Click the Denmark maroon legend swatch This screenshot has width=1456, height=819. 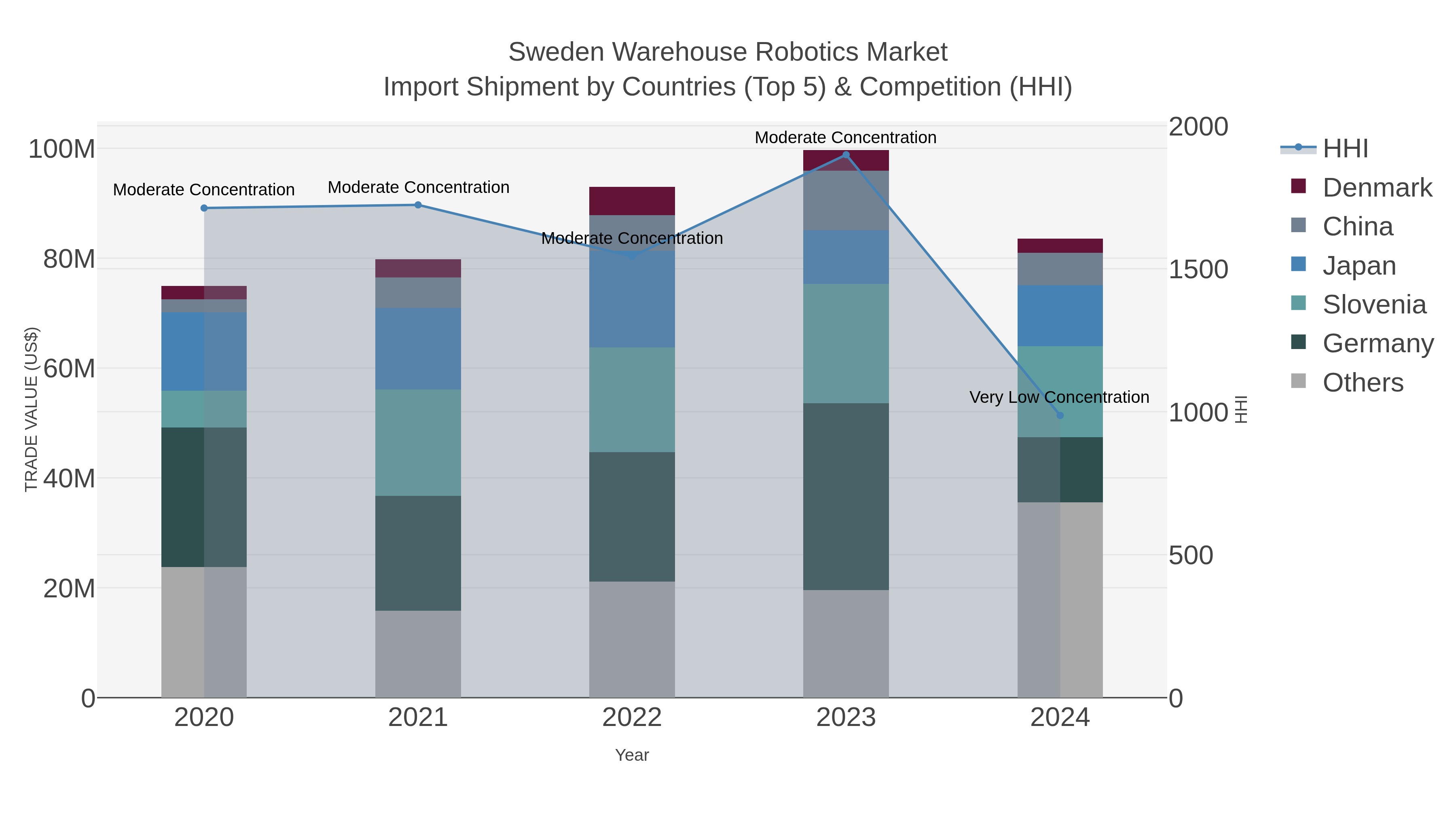[x=1298, y=186]
